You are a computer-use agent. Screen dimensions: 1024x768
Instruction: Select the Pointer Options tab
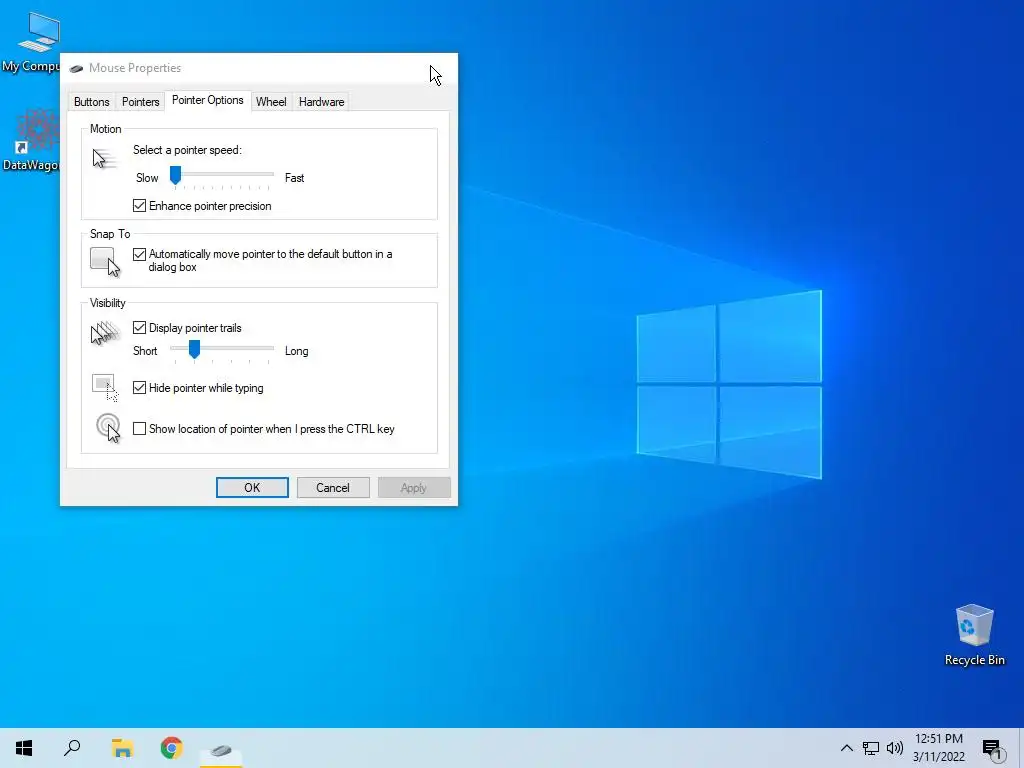coord(208,100)
